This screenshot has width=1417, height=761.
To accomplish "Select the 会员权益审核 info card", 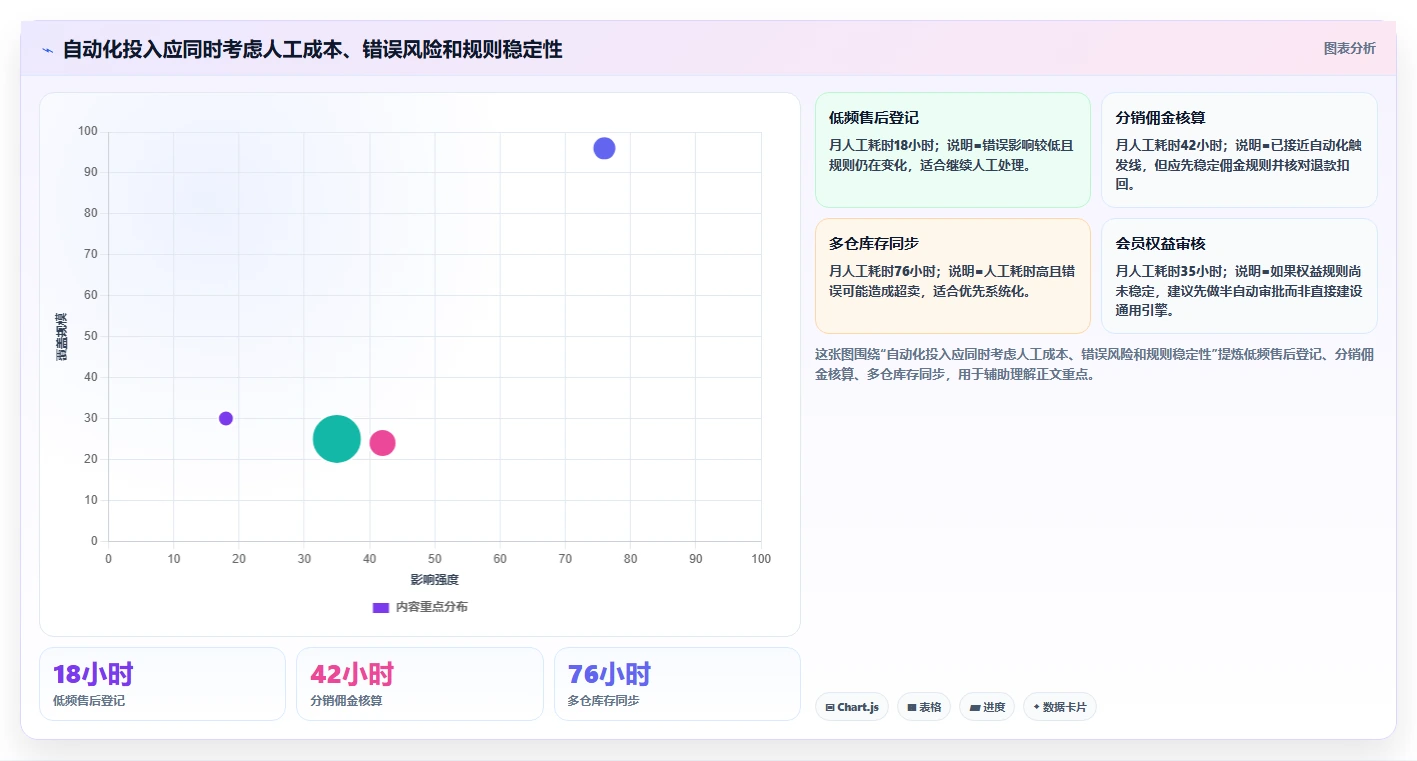I will (x=1239, y=276).
